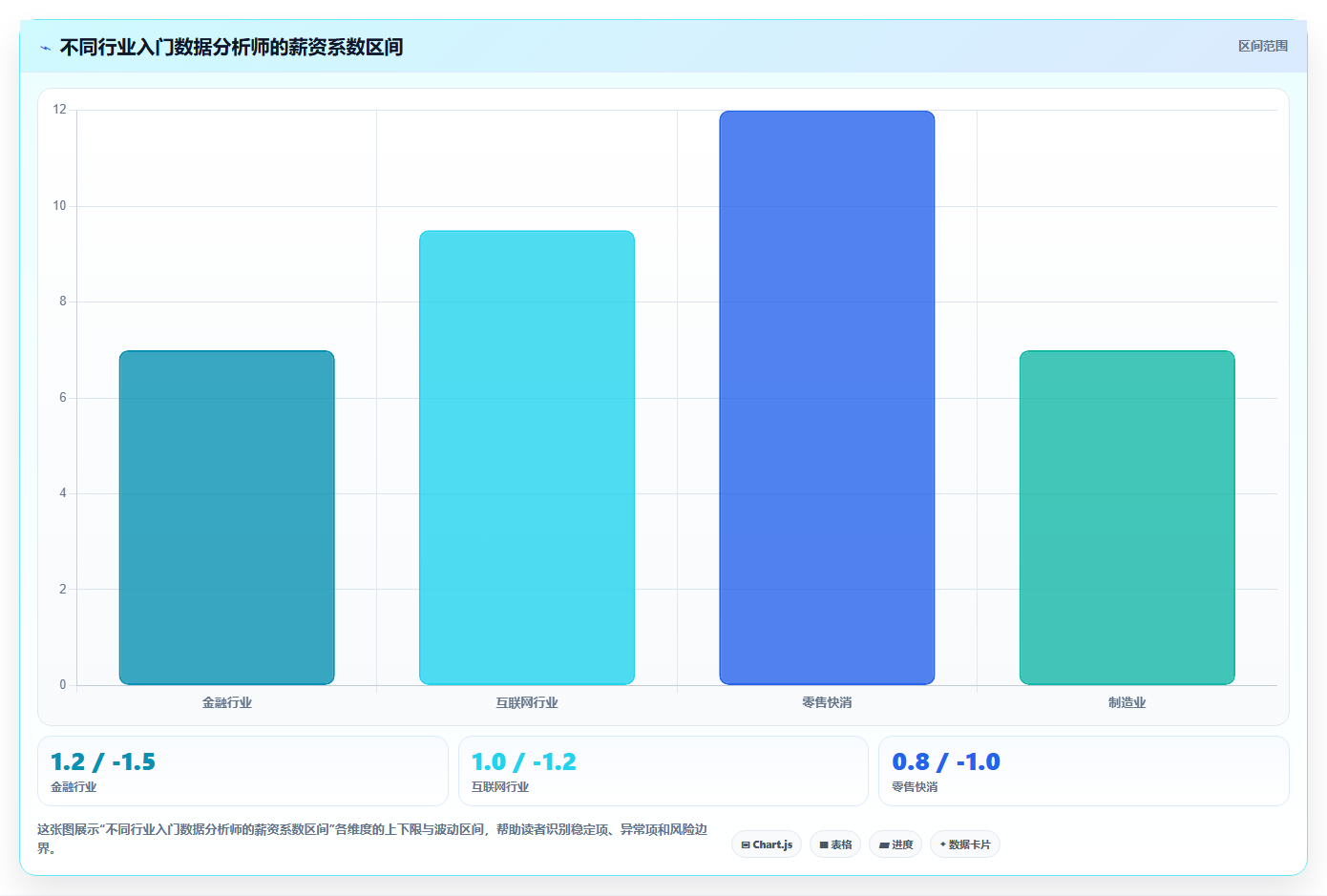
Task: Click the chart title 不同行业入门数据分析师的薪资系数区间
Action: pos(231,47)
